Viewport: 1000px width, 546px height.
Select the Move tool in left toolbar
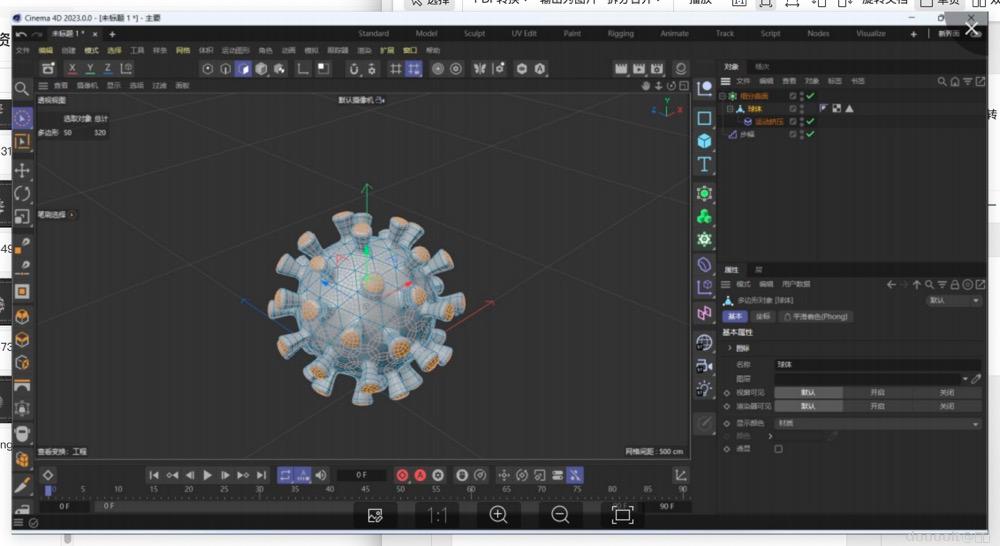[22, 170]
